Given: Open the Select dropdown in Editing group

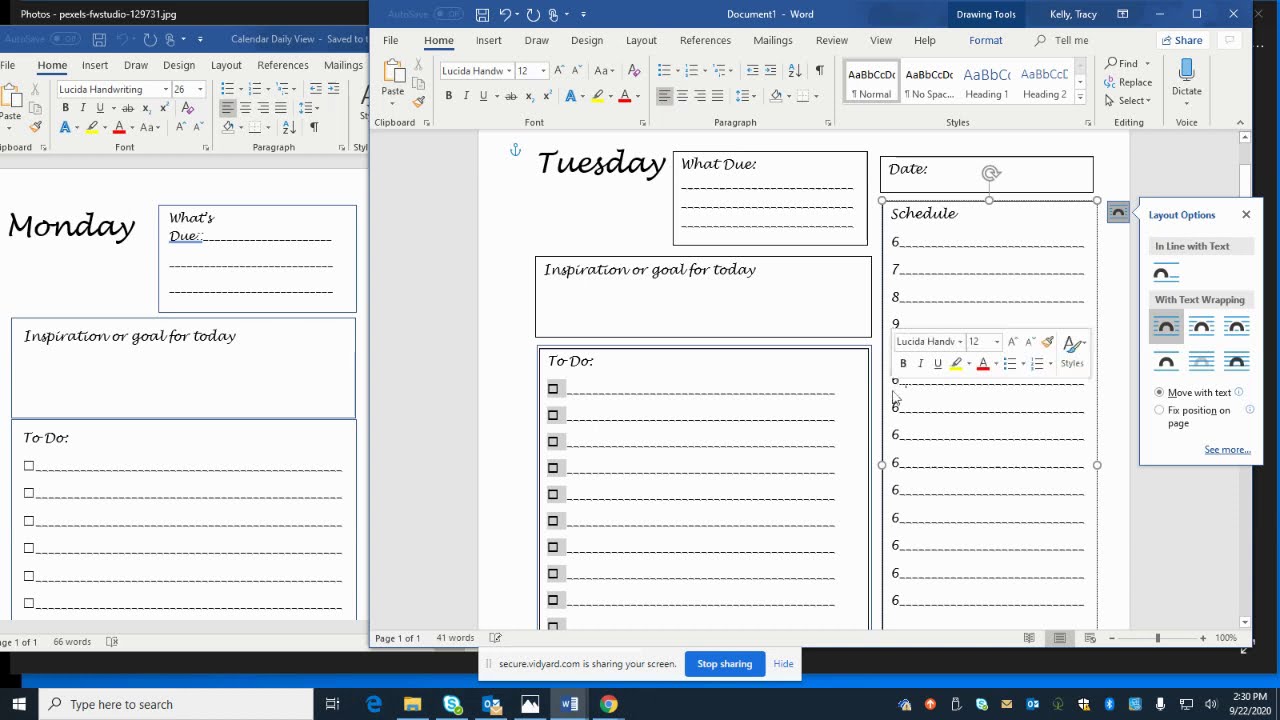Looking at the screenshot, I should [x=1128, y=101].
